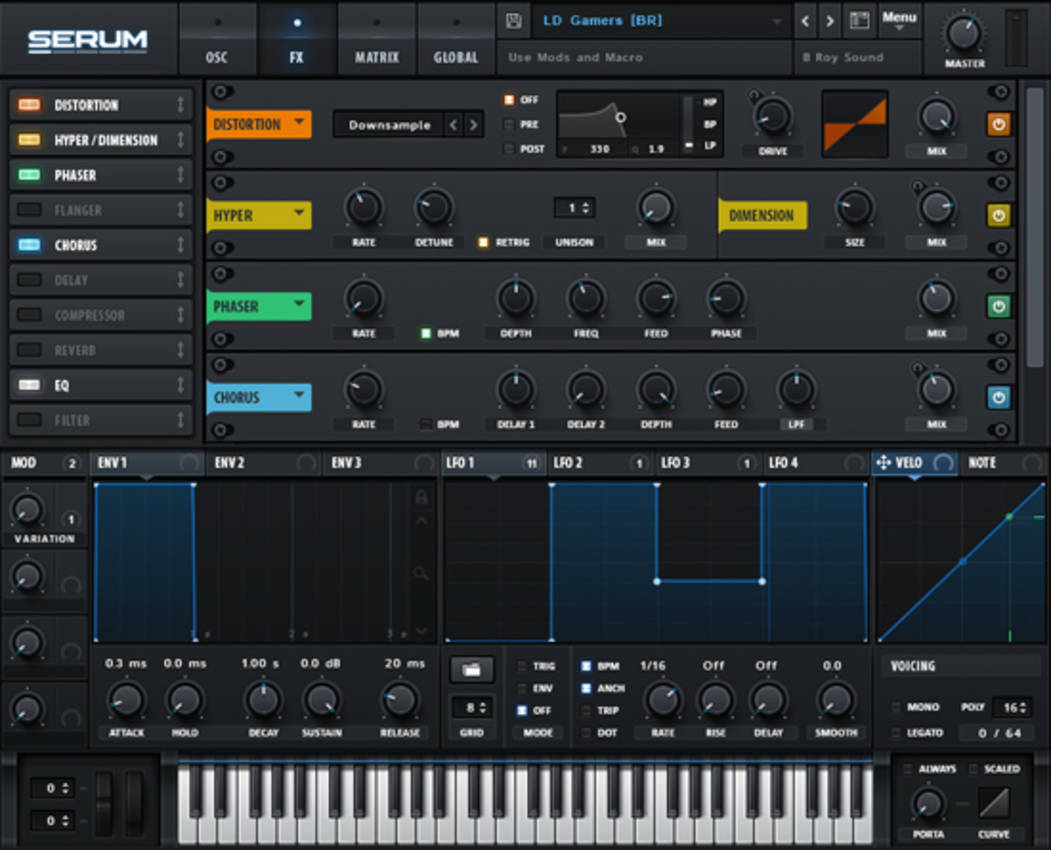Screen dimensions: 1051x850
Task: Toggle LFO ANCH checkbox
Action: [586, 688]
